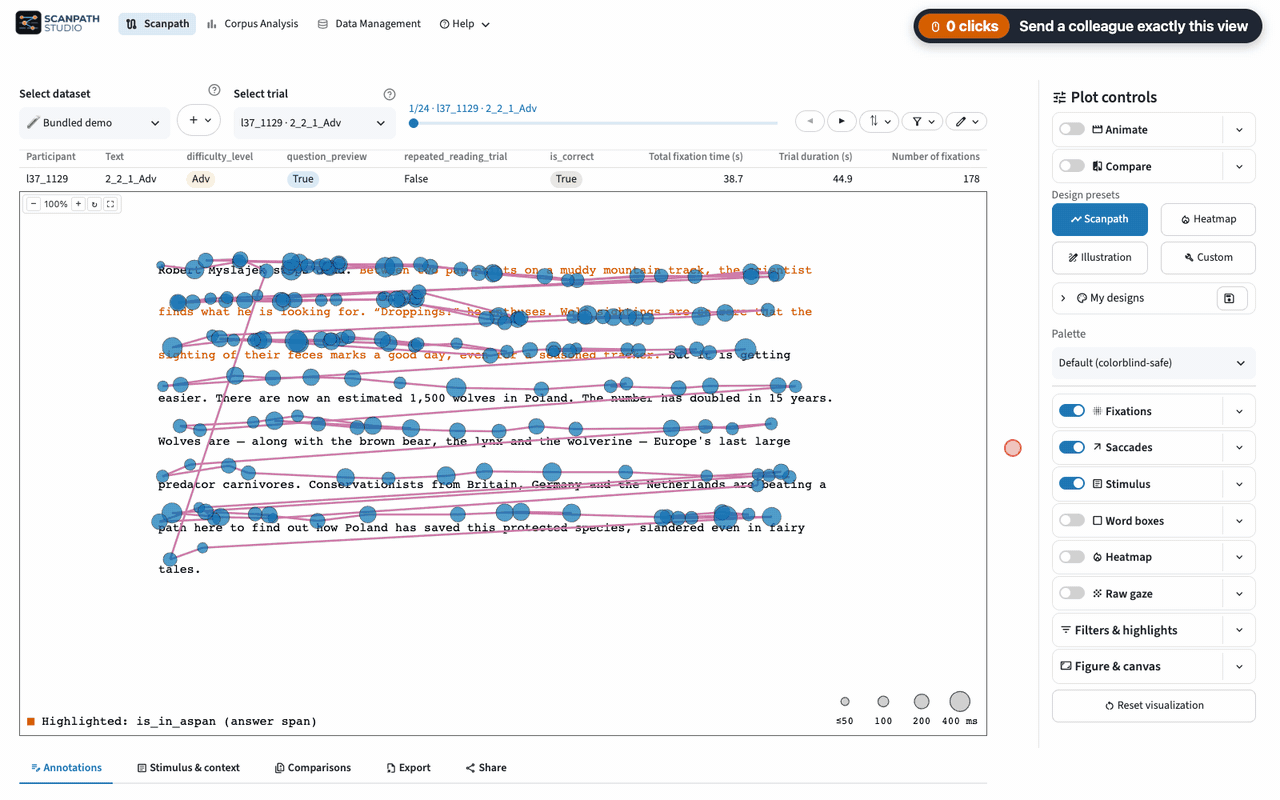Zoom out the scanpath plot
This screenshot has width=1280, height=800.
point(33,204)
